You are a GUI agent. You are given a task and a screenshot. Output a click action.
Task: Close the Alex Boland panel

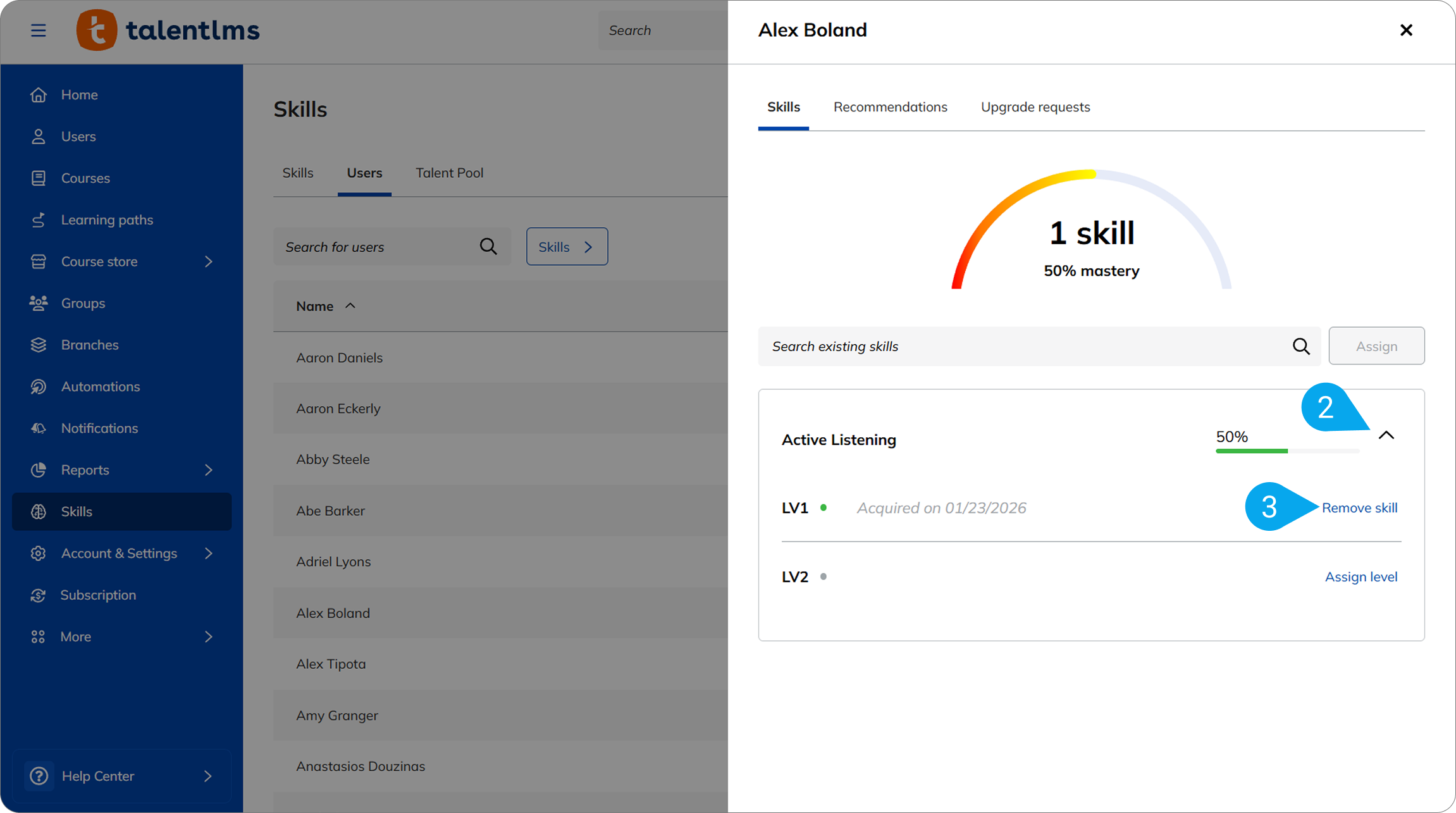coord(1406,30)
